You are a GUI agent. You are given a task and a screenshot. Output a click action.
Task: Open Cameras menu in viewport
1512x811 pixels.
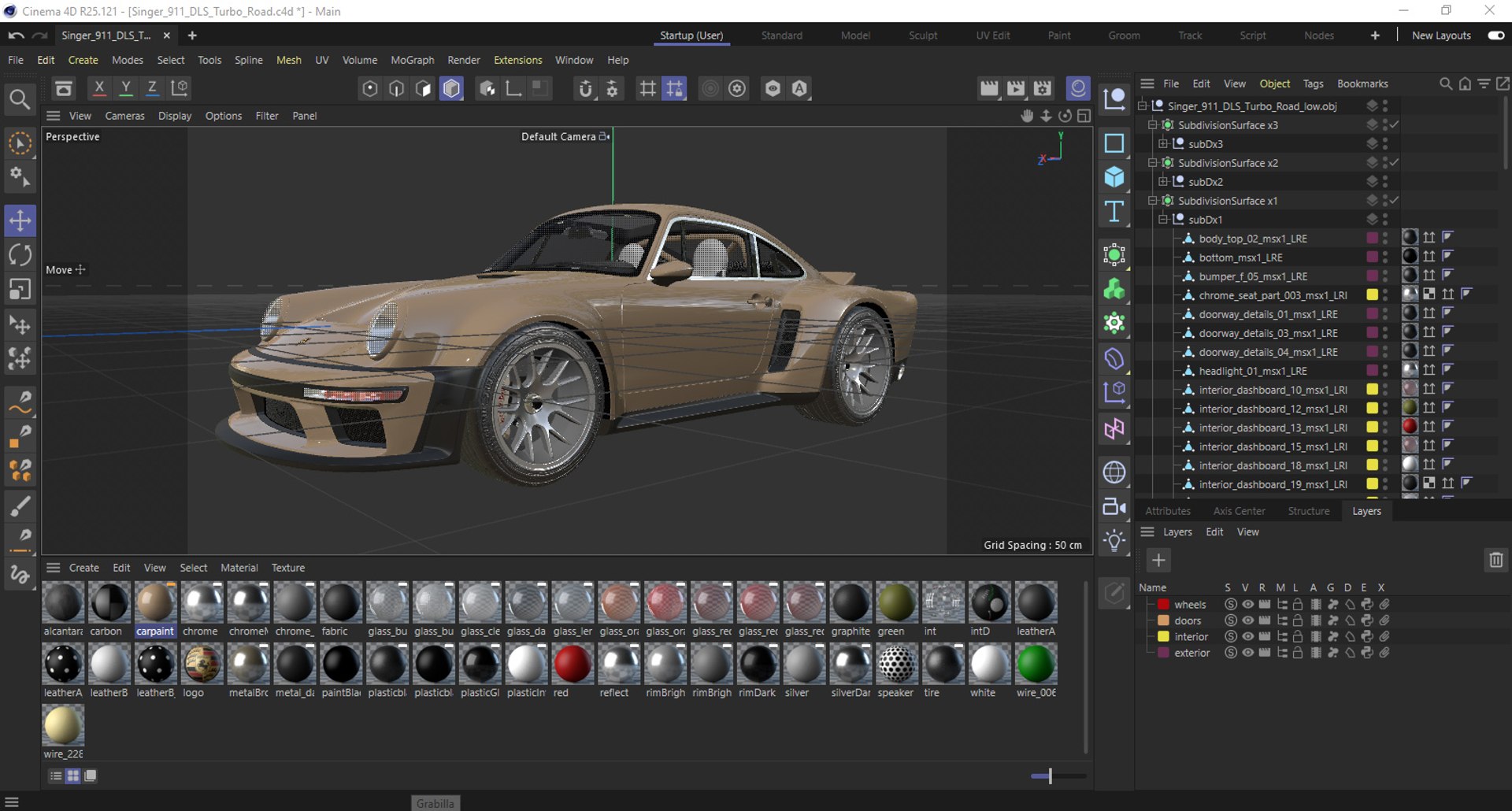pyautogui.click(x=124, y=116)
